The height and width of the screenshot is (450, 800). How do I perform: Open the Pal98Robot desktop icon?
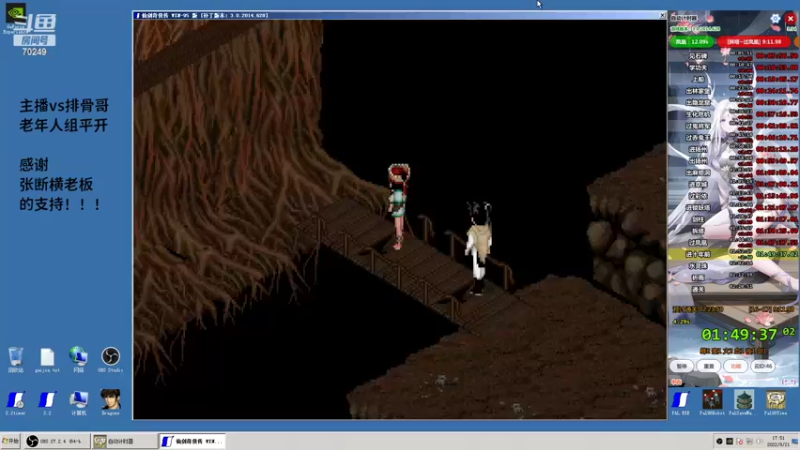[712, 403]
